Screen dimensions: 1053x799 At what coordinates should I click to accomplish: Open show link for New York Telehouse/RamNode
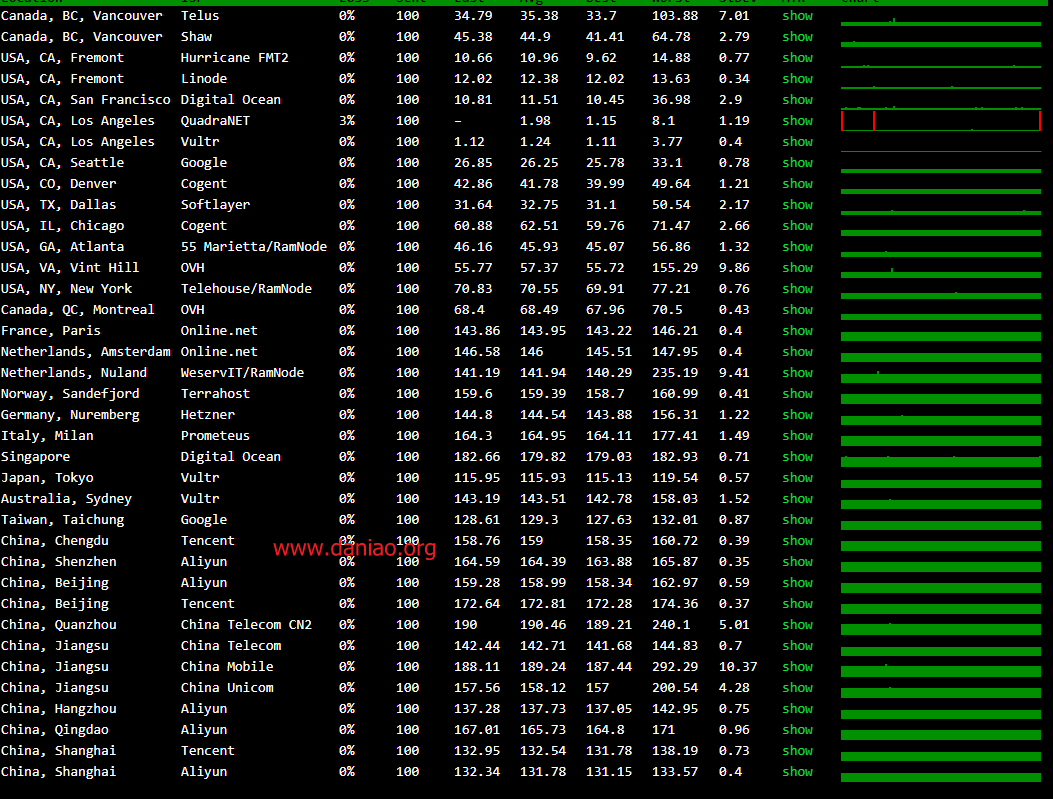(797, 288)
